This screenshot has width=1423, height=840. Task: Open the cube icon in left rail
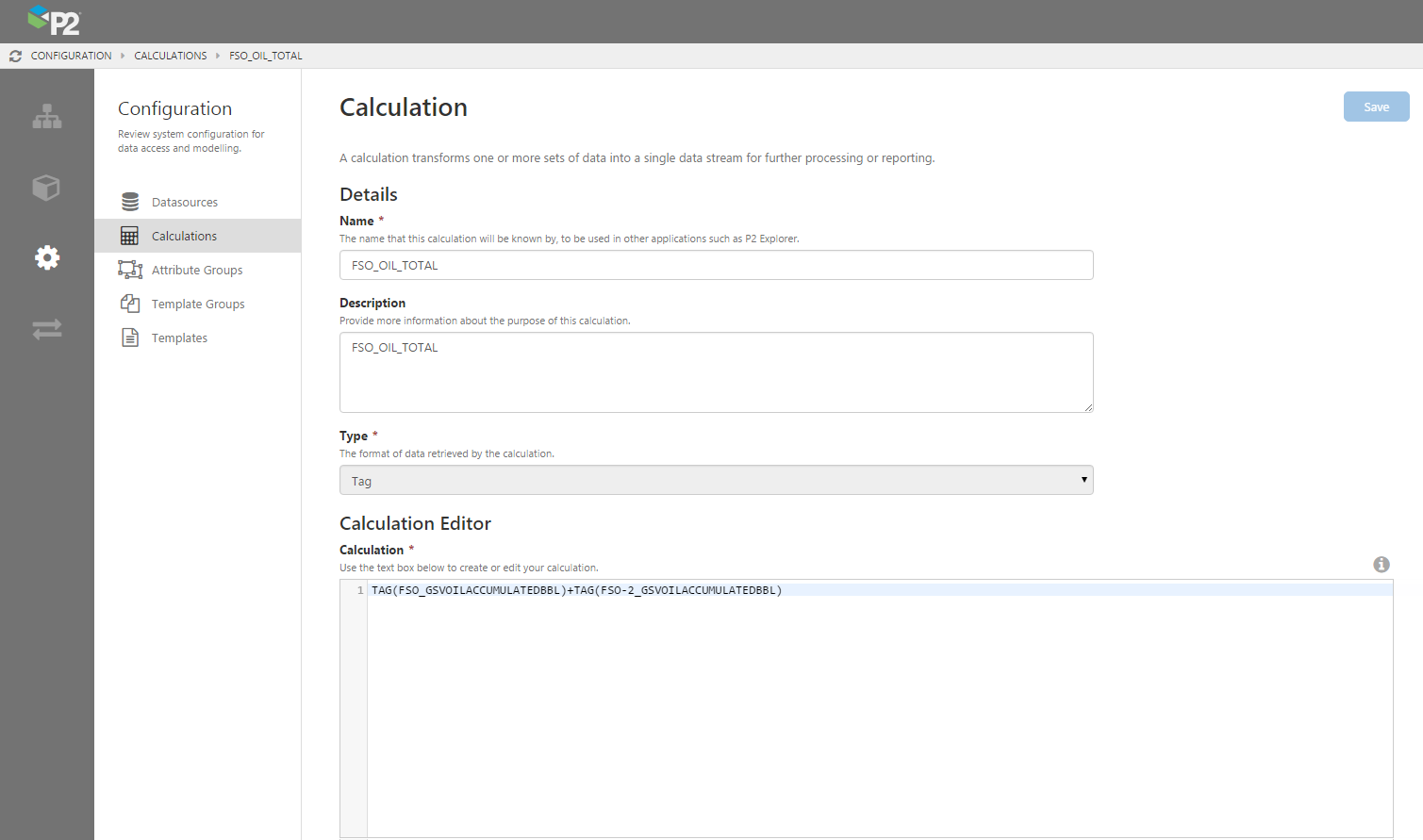tap(46, 188)
